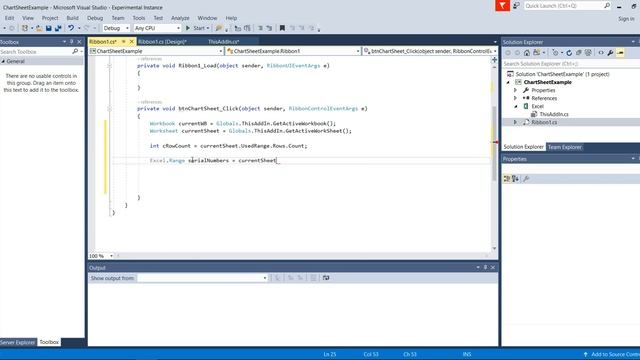
Task: Click in the Quick Launch input box
Action: pyautogui.click(x=564, y=6)
